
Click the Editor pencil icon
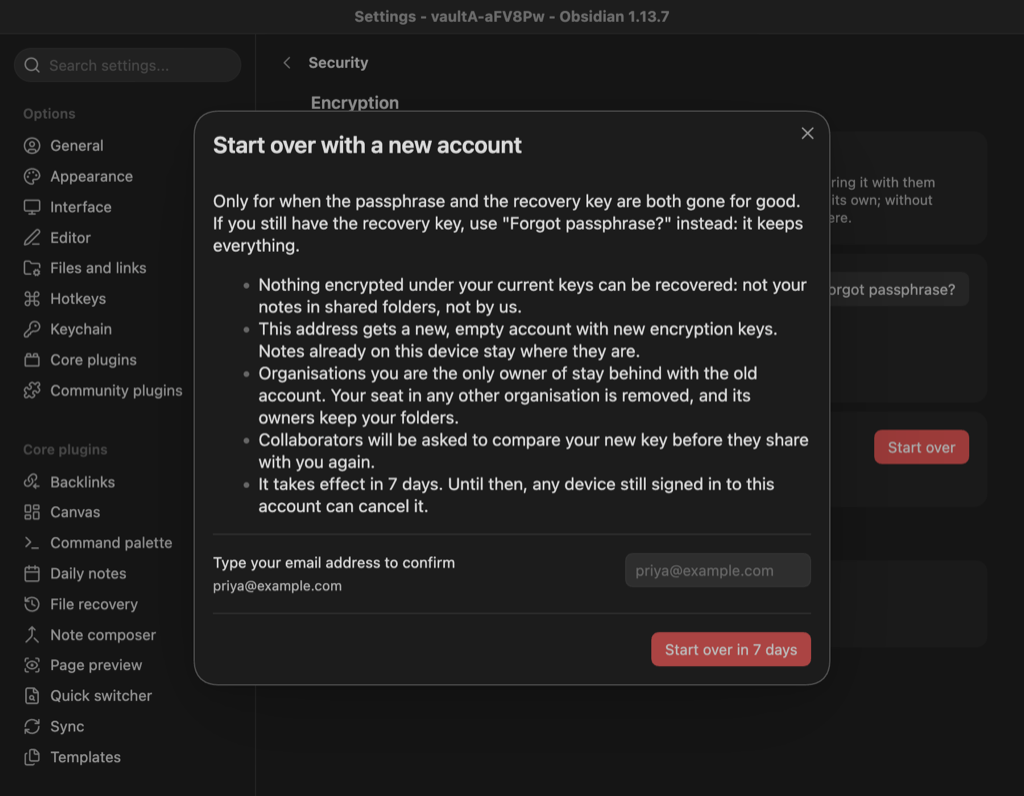32,238
